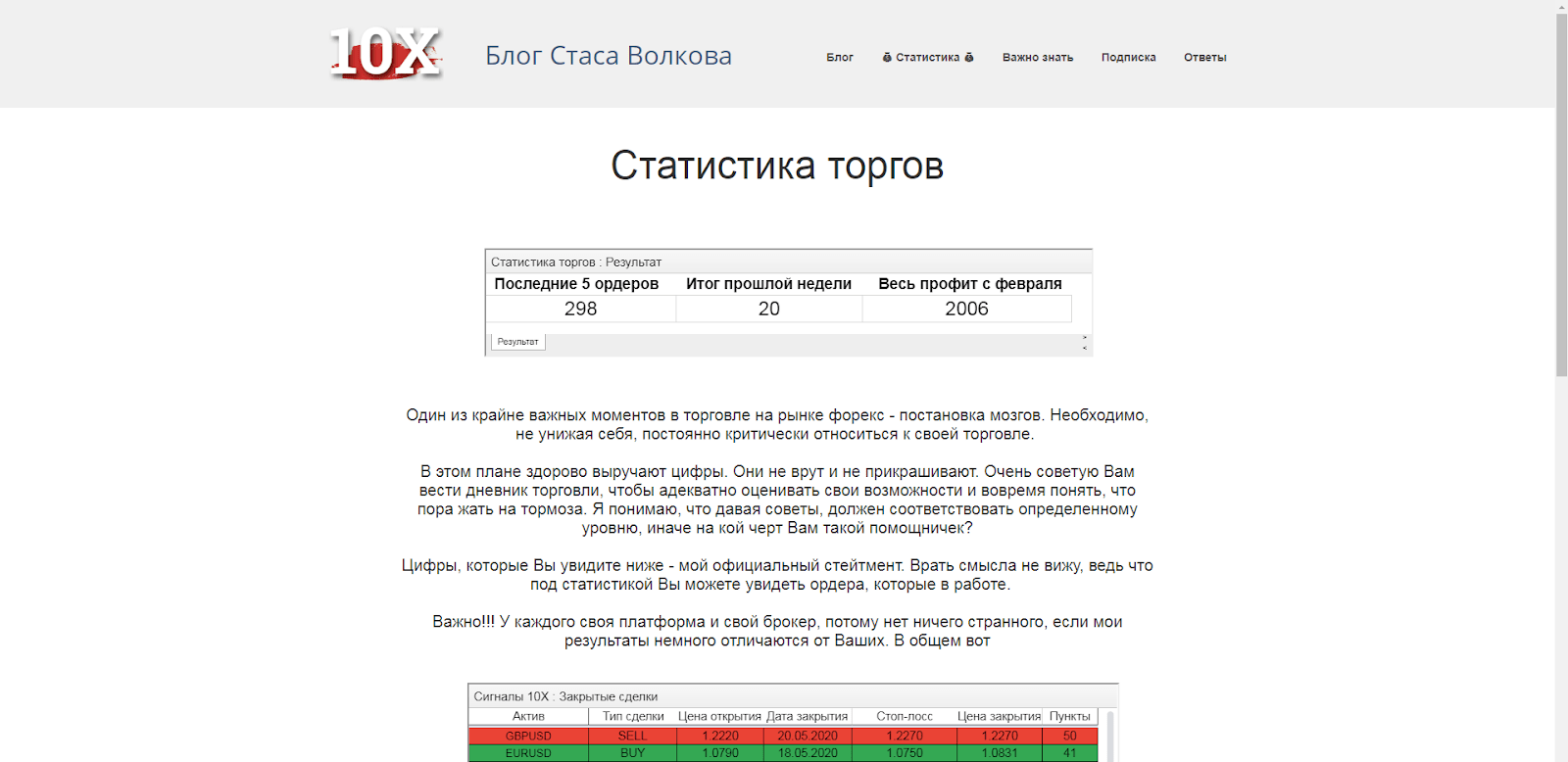Select the BUY trade type cell
1568x762 pixels.
click(632, 753)
